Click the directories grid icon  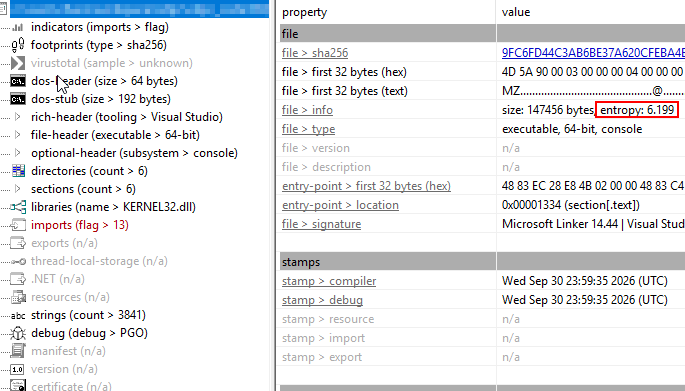tap(18, 171)
